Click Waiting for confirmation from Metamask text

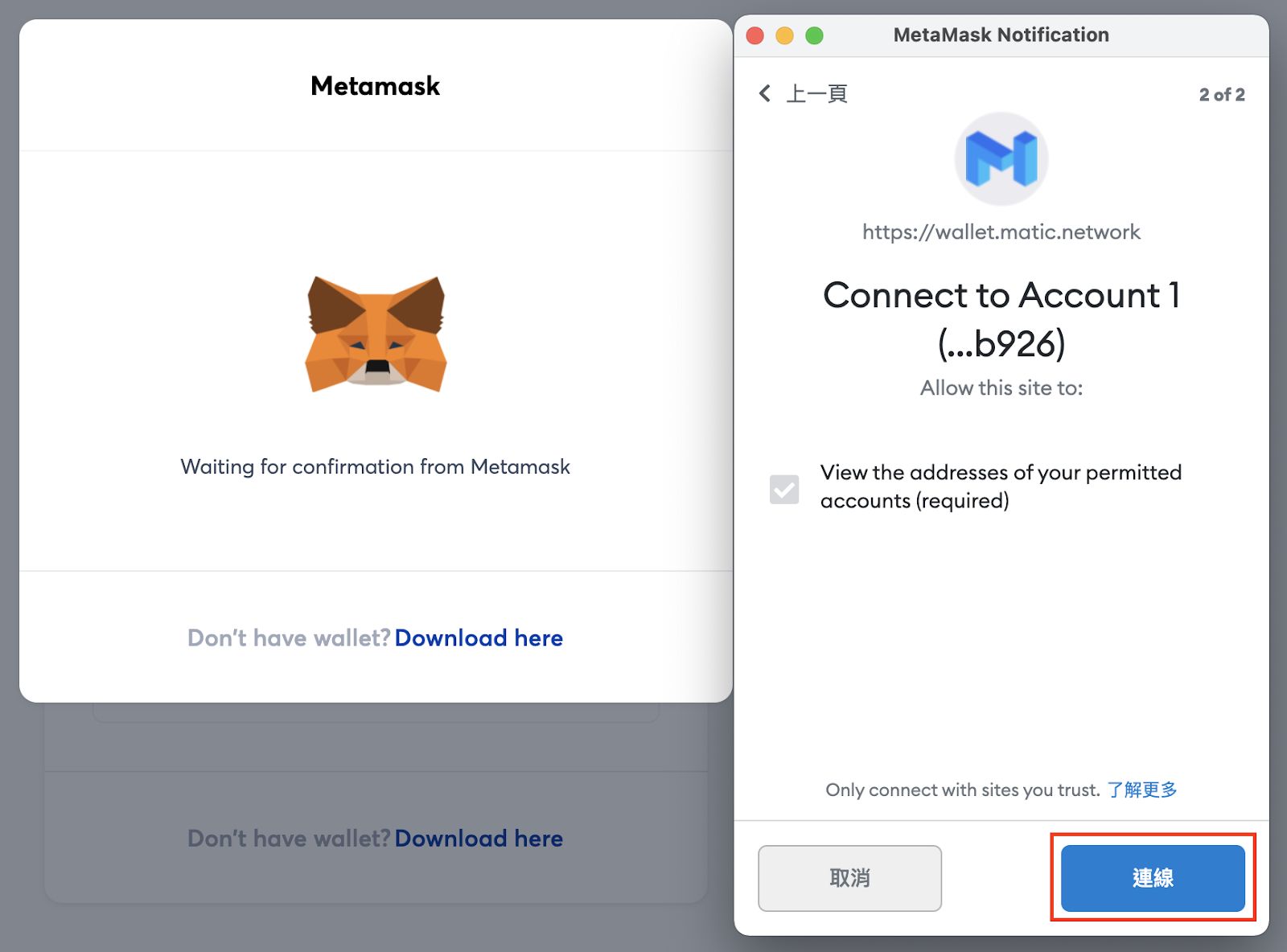(376, 466)
